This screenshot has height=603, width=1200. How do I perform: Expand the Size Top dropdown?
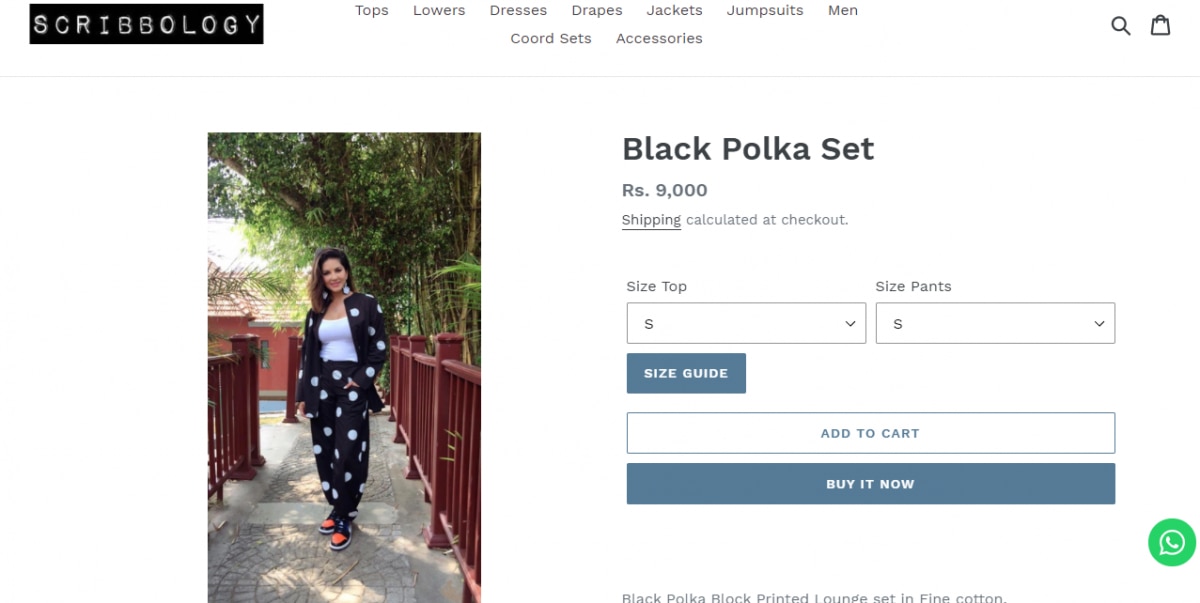746,324
